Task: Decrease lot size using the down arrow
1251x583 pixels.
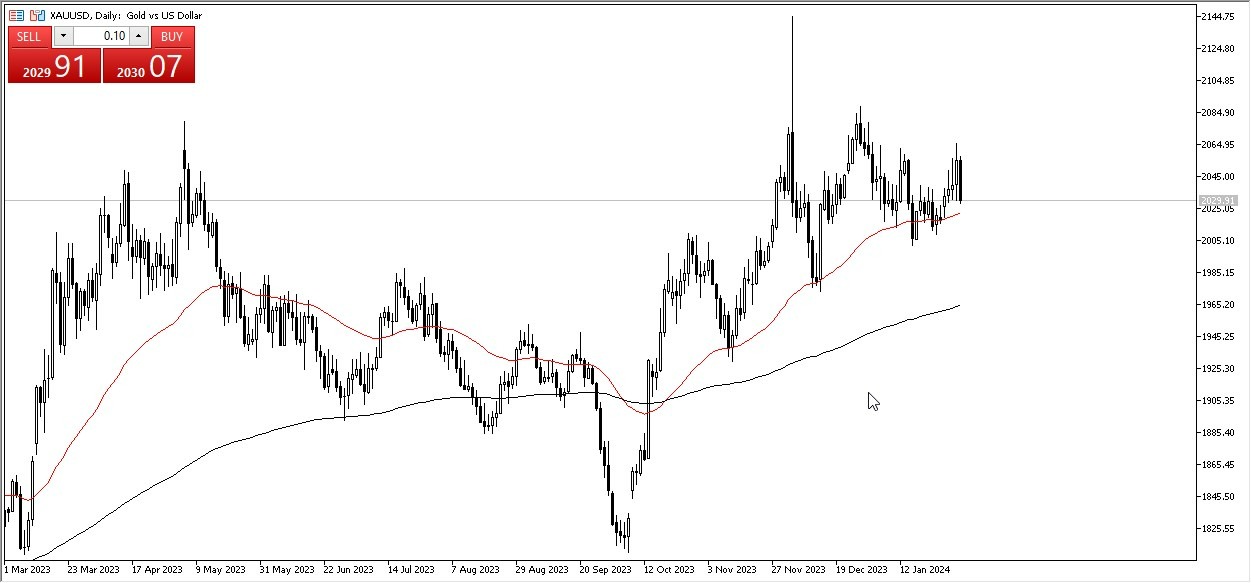Action: coord(64,36)
